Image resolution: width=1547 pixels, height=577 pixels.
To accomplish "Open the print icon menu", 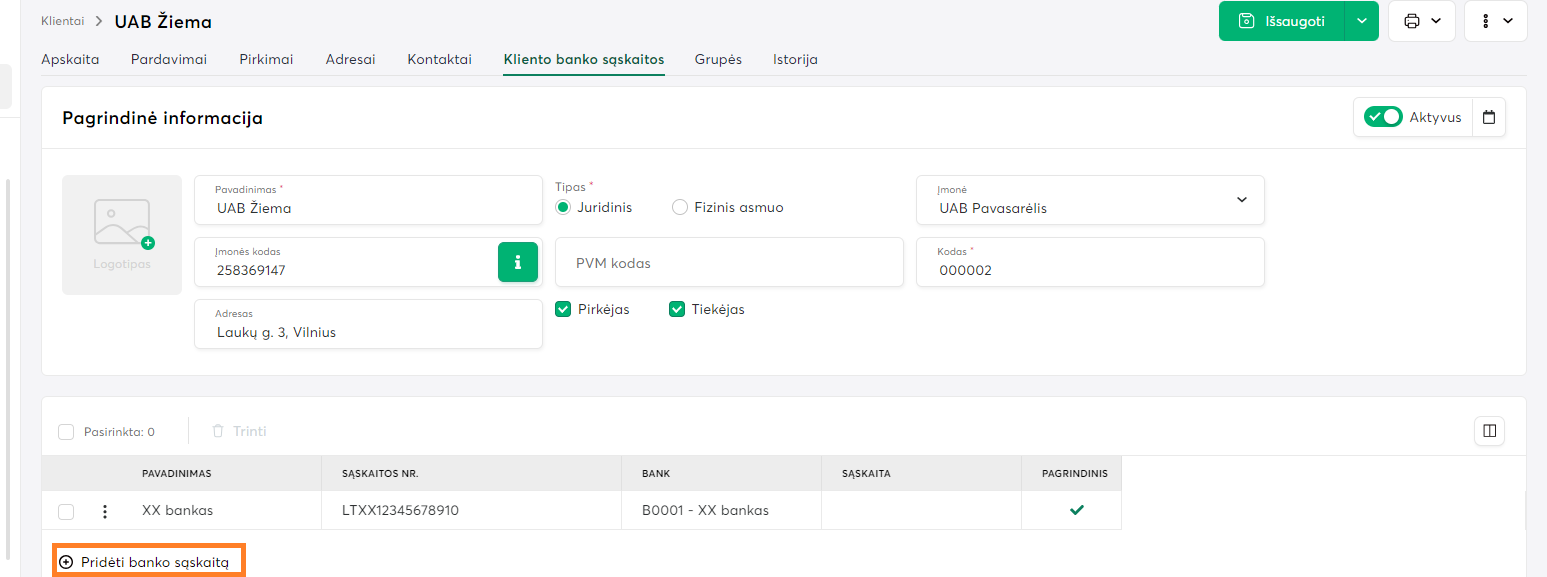I will (x=1421, y=21).
